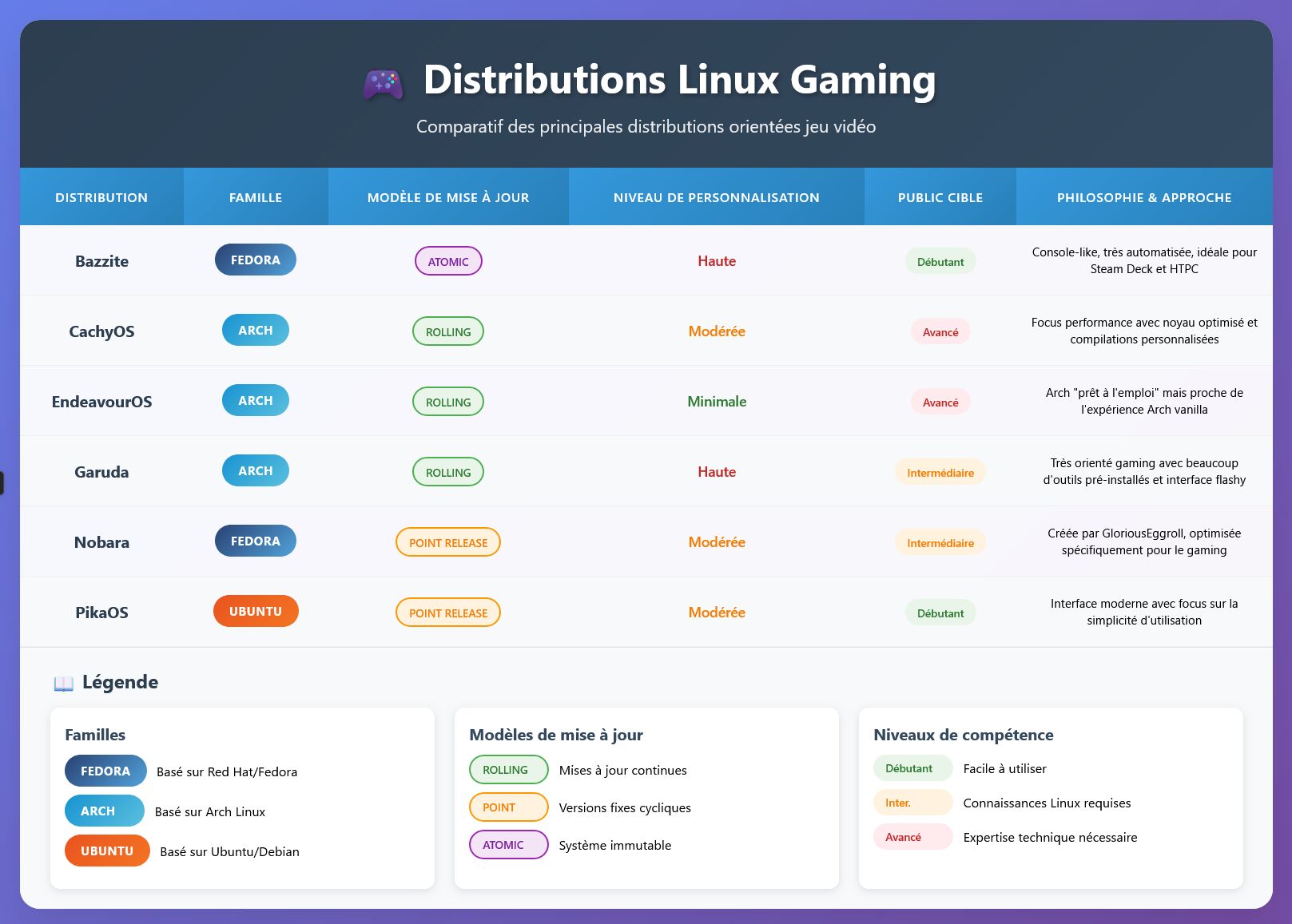Select the ARCH badge in the CachyOS row
Screen dimensions: 1292x924
255,331
